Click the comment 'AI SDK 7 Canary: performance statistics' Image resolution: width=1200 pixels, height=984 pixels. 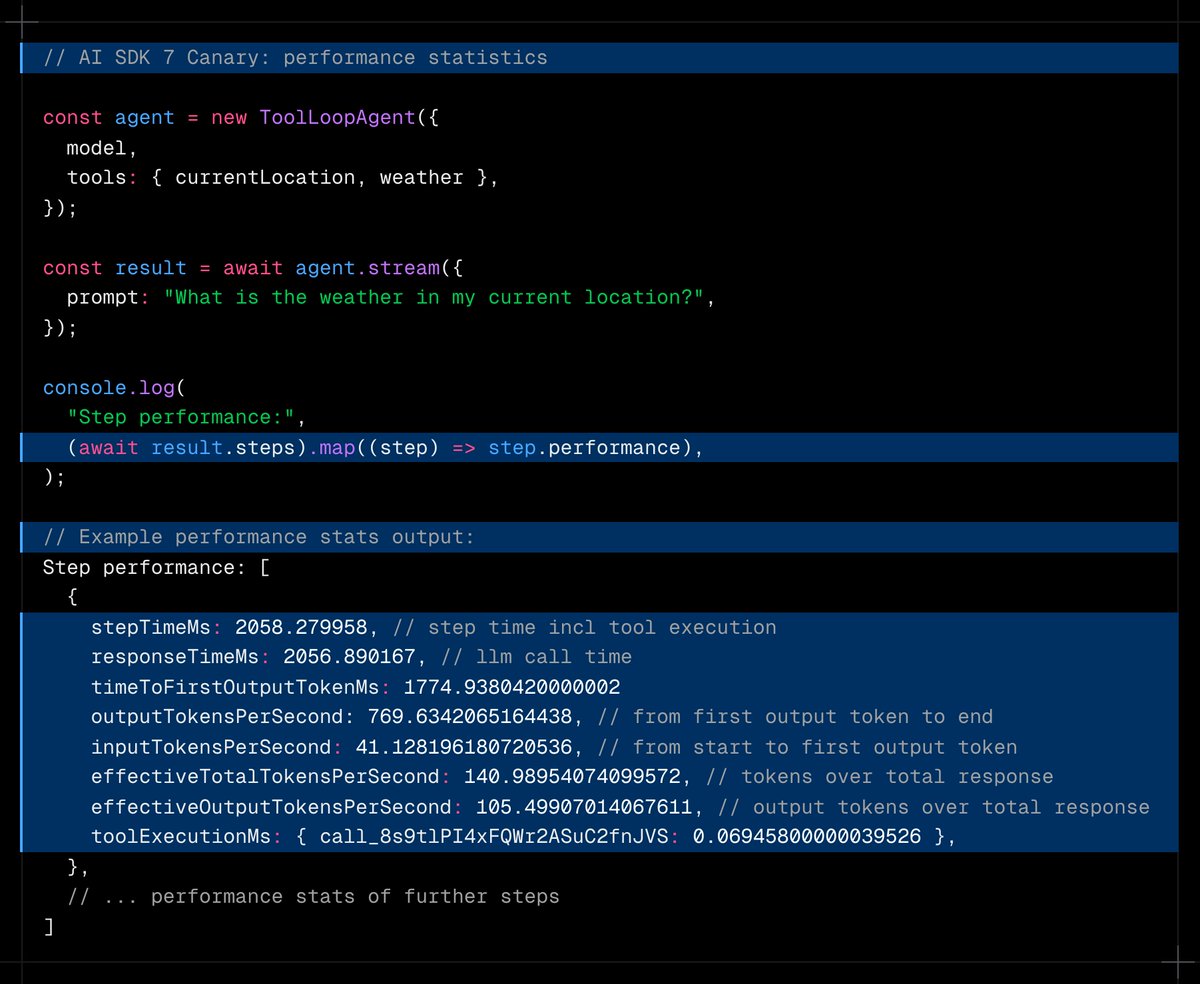tap(295, 57)
